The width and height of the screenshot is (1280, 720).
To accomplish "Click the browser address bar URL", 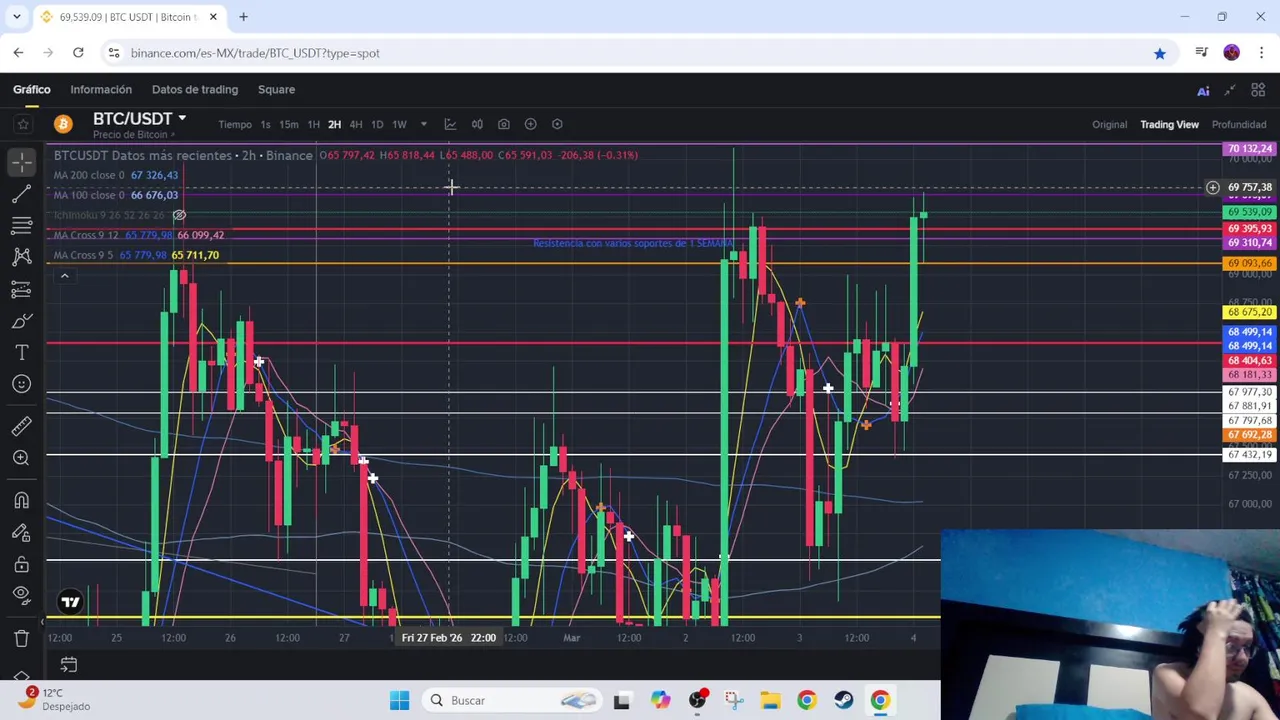I will pyautogui.click(x=255, y=53).
